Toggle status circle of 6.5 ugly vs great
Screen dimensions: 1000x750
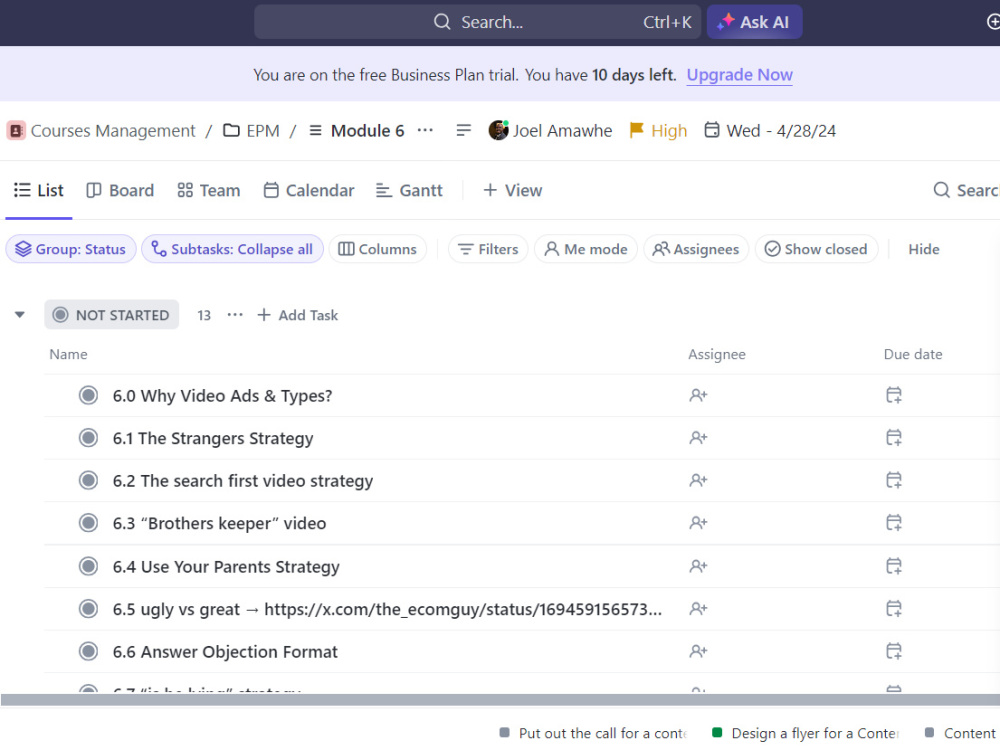coord(88,609)
